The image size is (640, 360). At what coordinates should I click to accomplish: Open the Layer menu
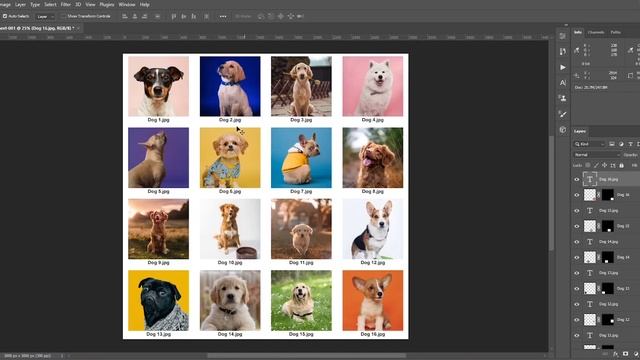tap(20, 4)
